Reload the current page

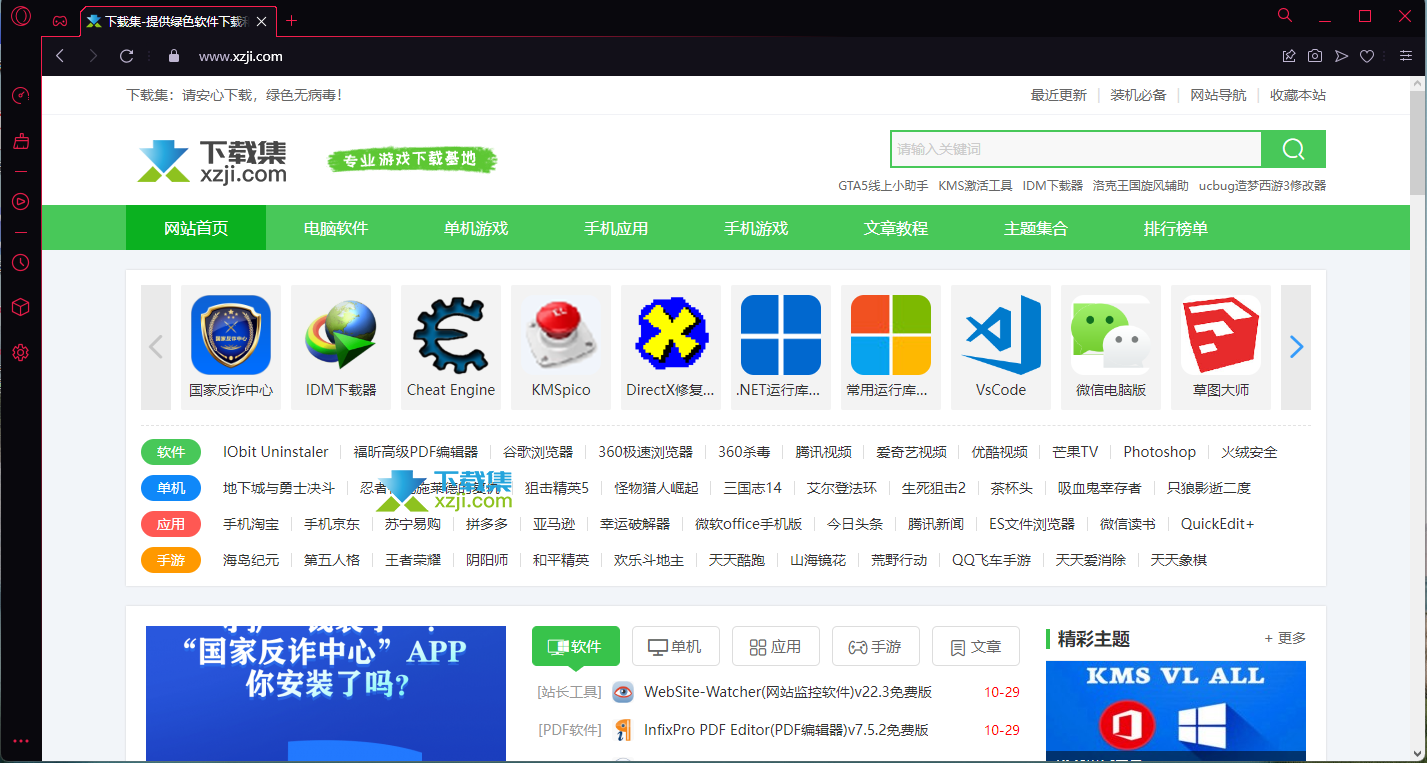coord(127,56)
